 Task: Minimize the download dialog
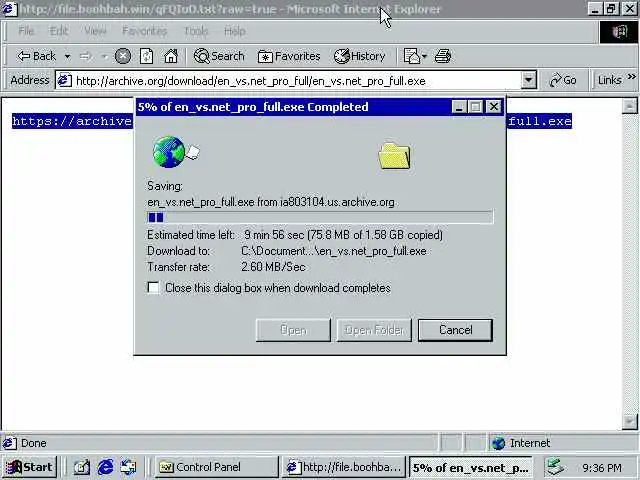(459, 107)
